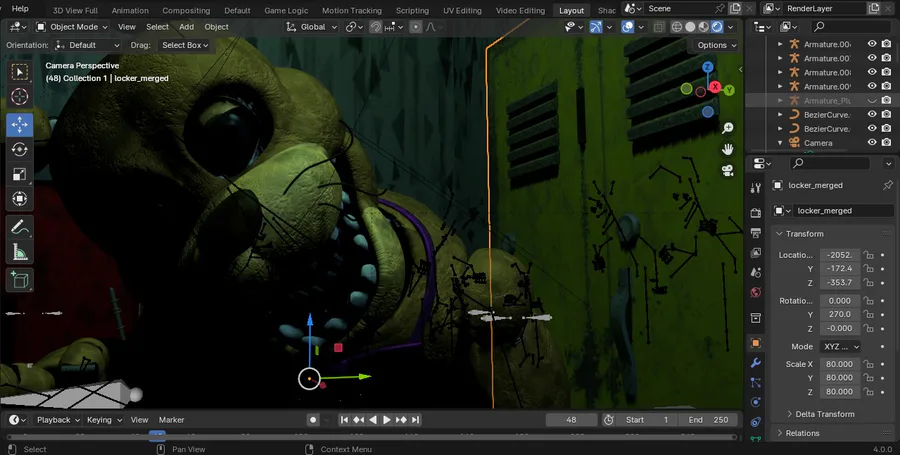The width and height of the screenshot is (900, 455).
Task: Open the Help menu
Action: point(20,9)
